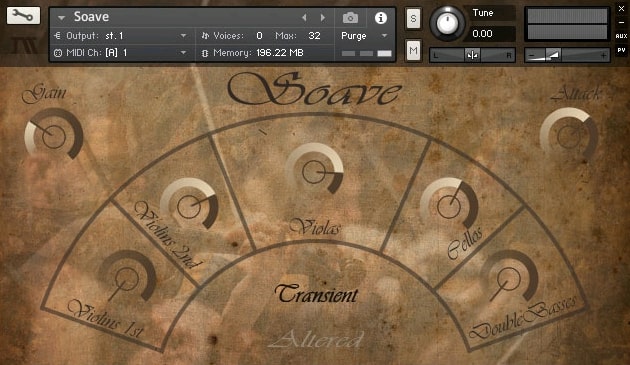Adjust the output volume slider
The width and height of the screenshot is (630, 365).
coord(567,55)
